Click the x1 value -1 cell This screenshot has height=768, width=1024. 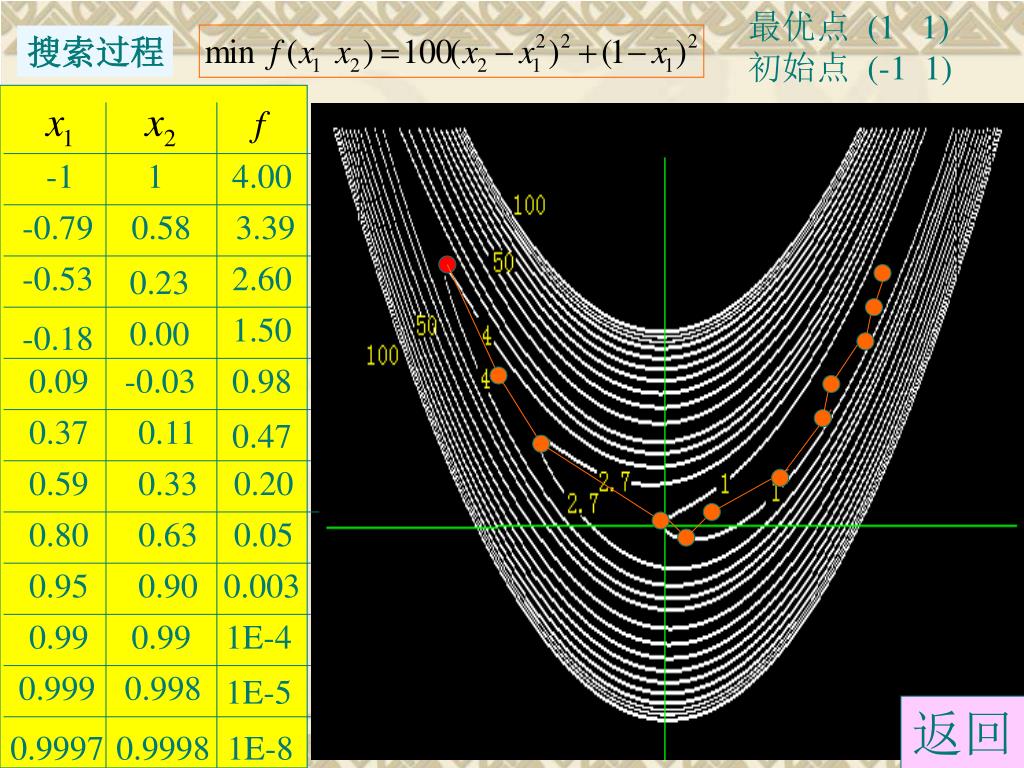[59, 177]
